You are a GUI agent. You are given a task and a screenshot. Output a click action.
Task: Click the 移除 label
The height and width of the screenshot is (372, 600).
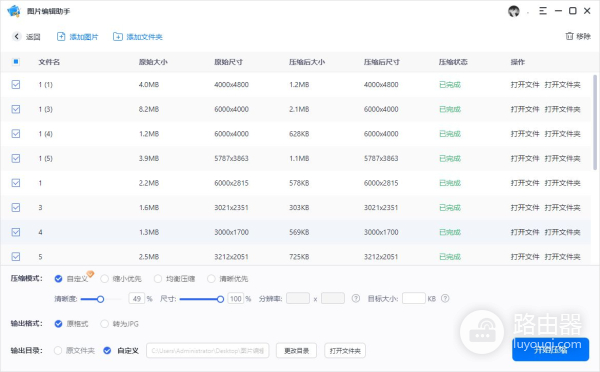tap(584, 36)
